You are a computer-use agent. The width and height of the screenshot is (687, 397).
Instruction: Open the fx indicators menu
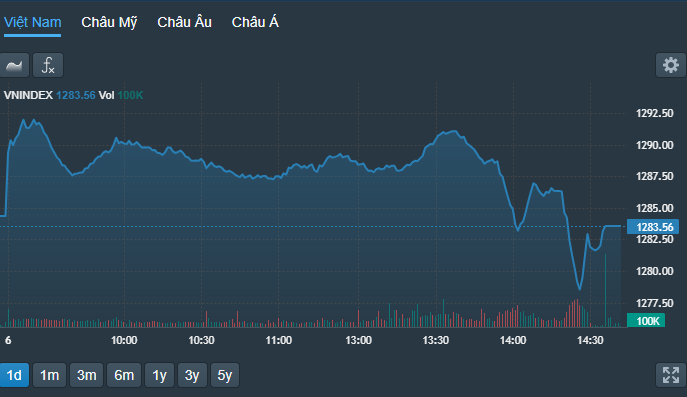coord(48,65)
